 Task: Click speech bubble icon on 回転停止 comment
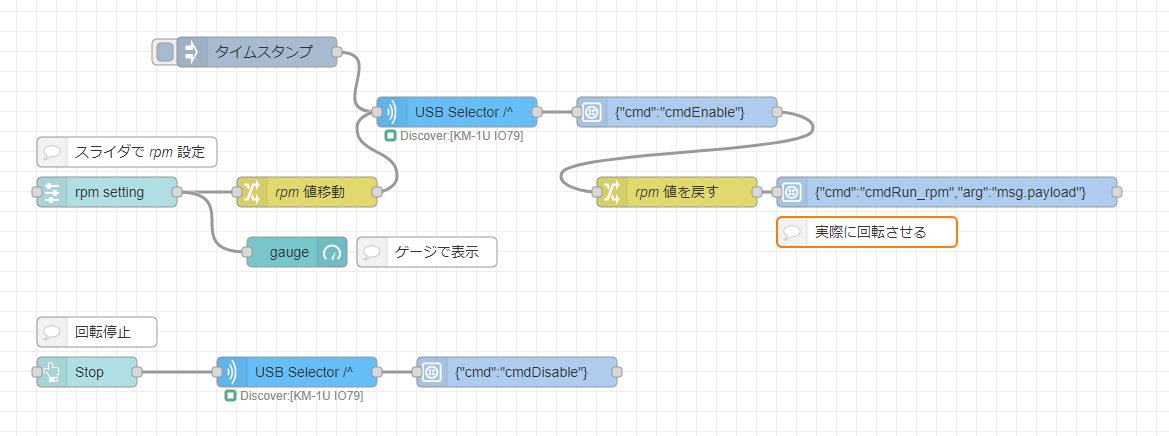[51, 332]
